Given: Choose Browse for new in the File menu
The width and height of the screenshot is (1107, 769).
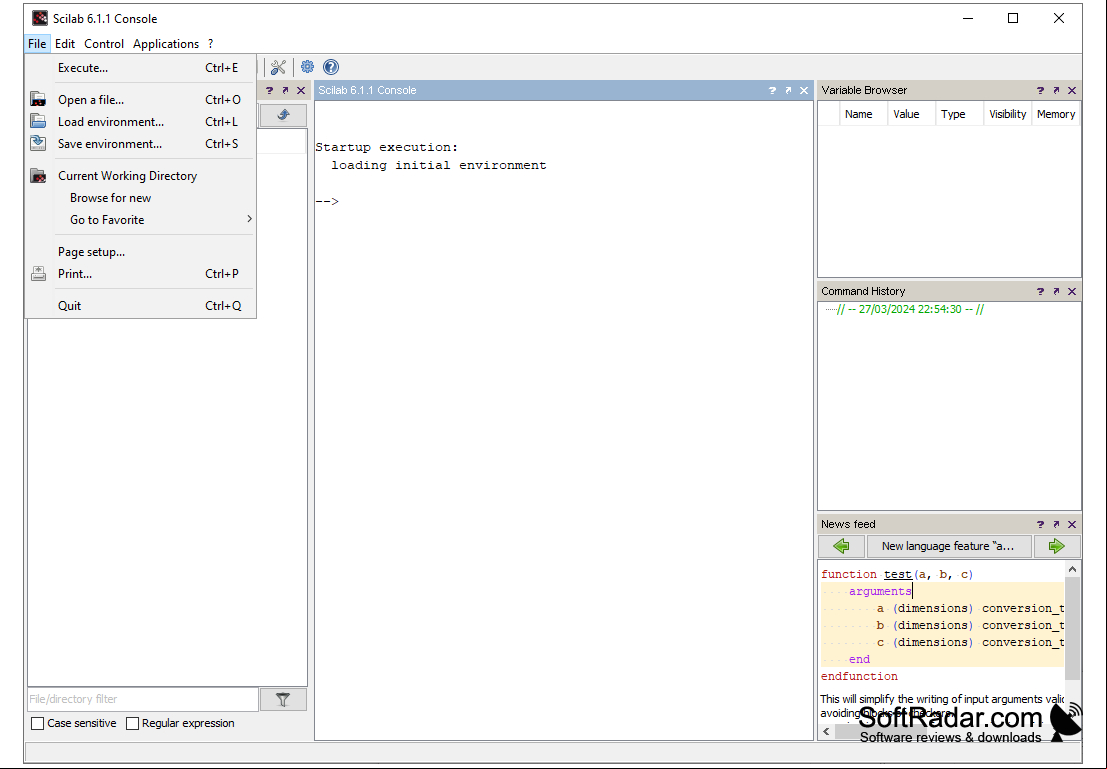Looking at the screenshot, I should pos(140,198).
